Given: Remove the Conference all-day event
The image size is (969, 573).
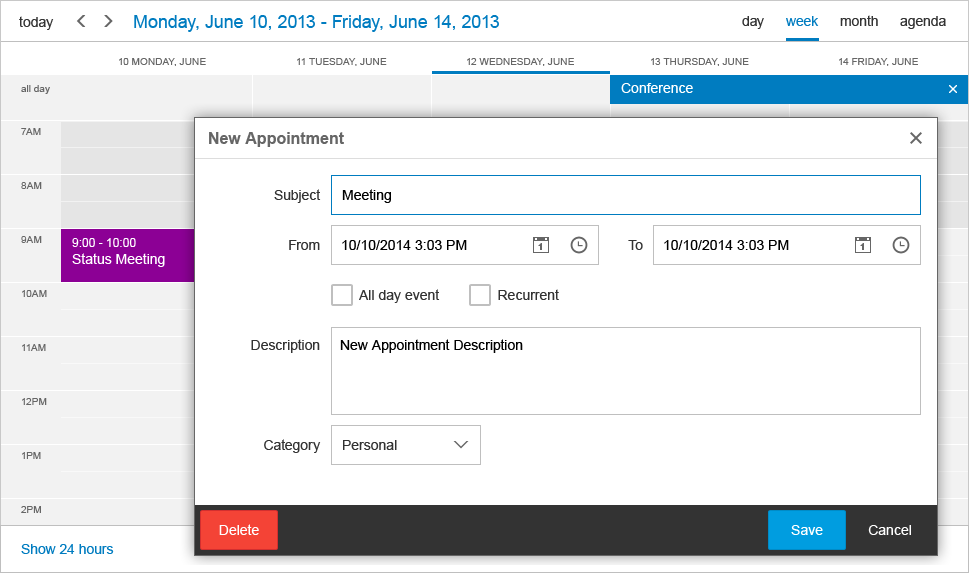Looking at the screenshot, I should (952, 89).
